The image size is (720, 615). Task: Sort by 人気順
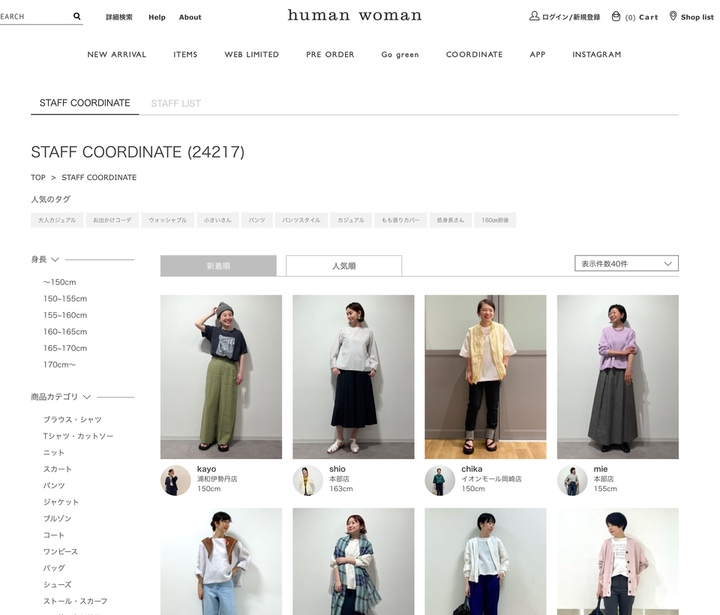(344, 266)
